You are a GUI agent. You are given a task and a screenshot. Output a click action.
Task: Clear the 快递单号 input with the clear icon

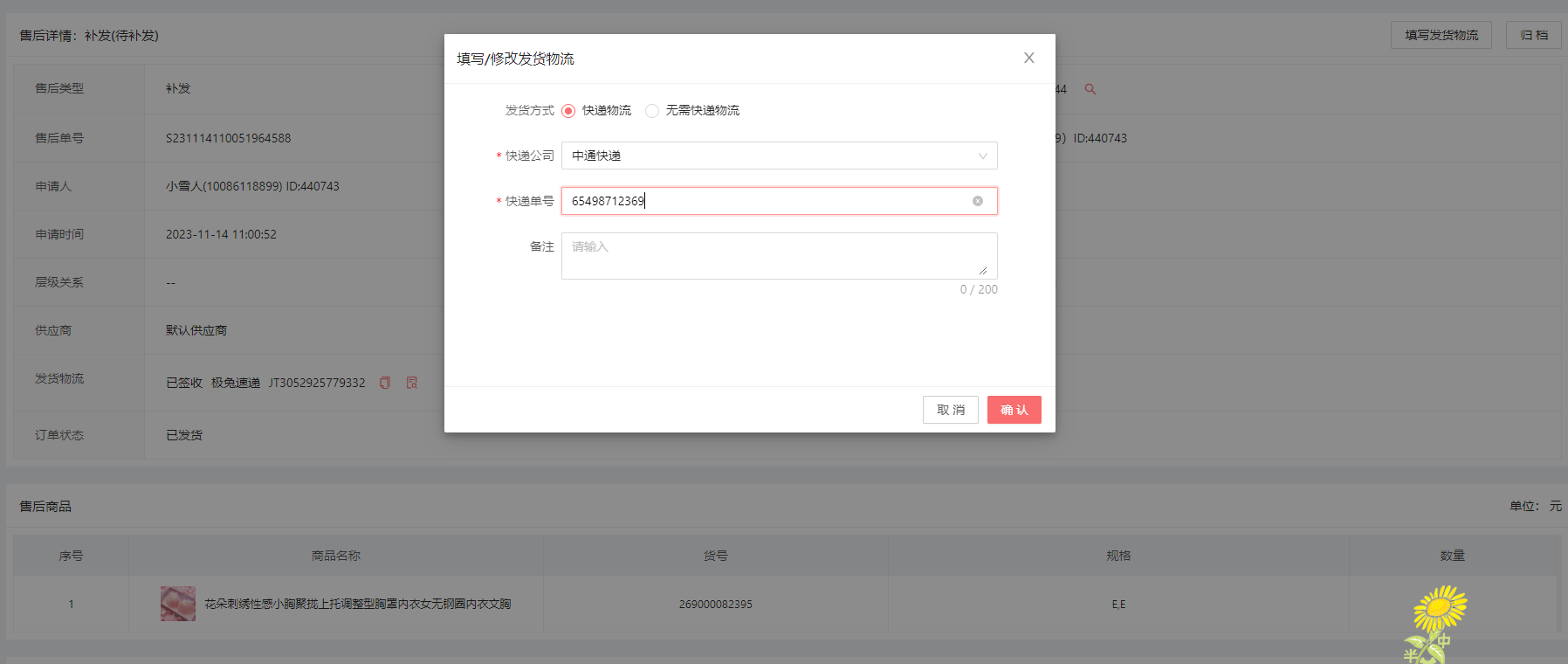tap(978, 201)
